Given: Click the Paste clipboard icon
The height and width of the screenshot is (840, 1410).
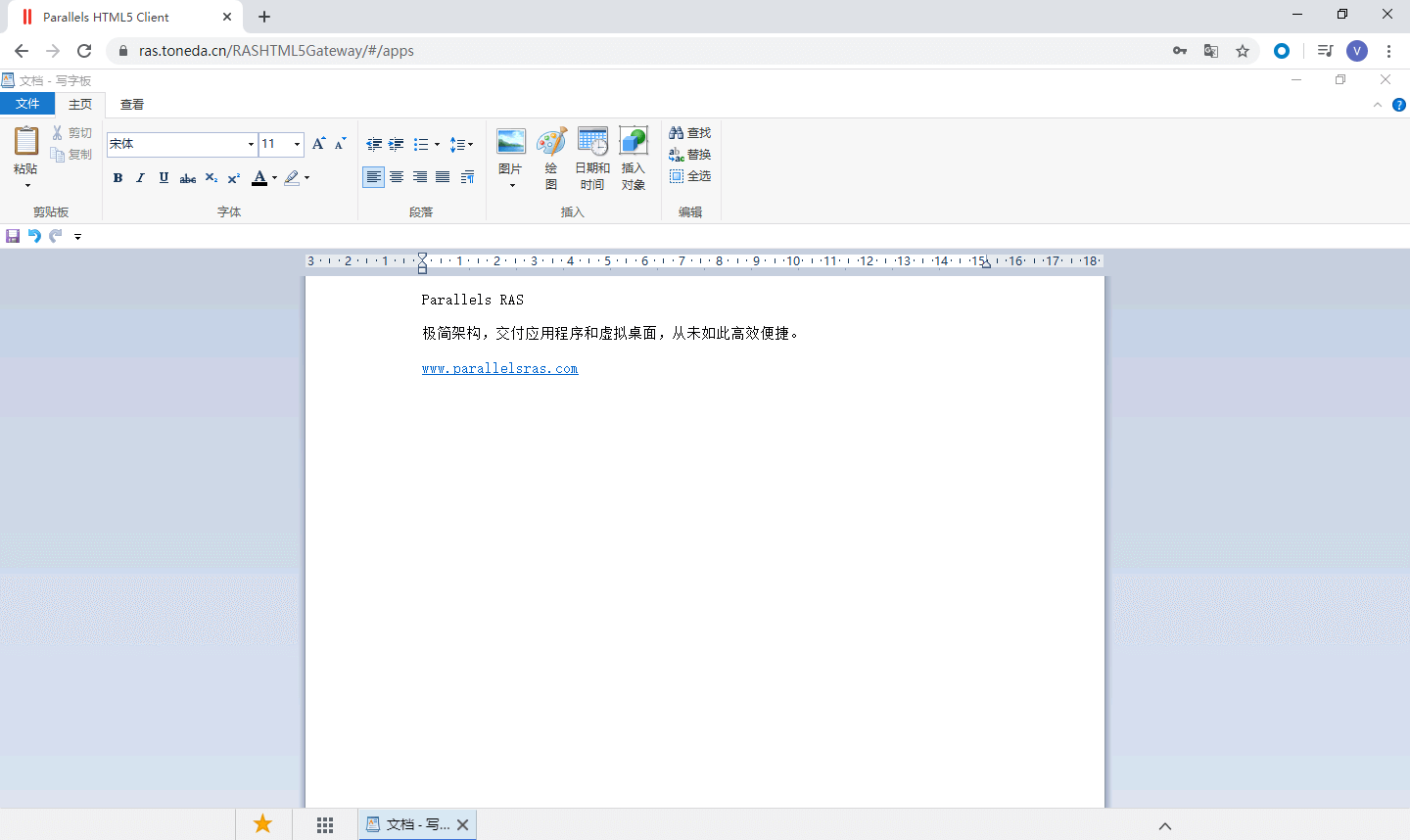Looking at the screenshot, I should pos(26,142).
